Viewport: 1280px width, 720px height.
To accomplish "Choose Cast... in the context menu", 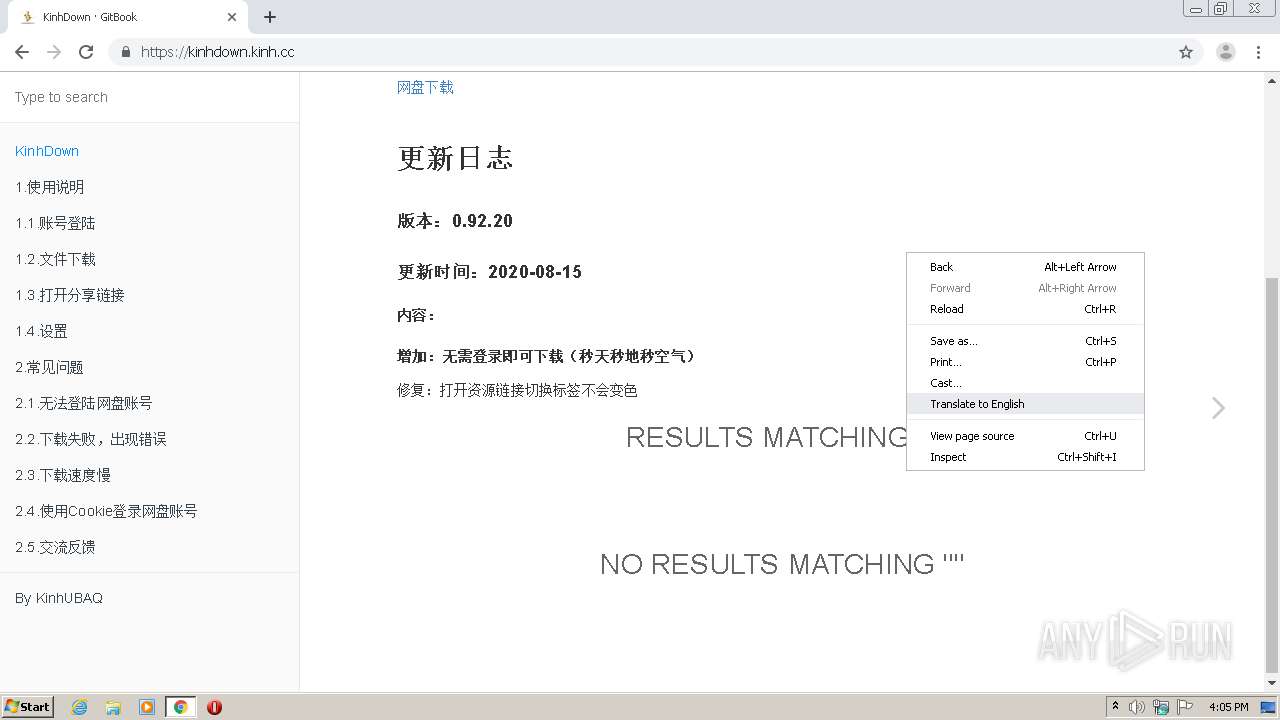I will click(x=1025, y=383).
